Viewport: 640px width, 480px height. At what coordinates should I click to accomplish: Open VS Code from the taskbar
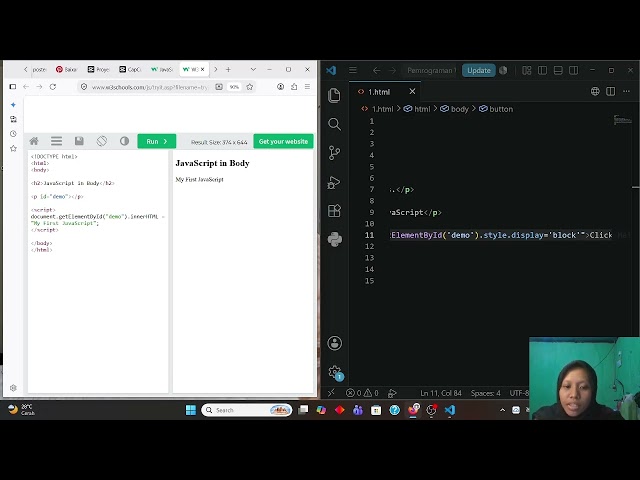click(x=449, y=410)
